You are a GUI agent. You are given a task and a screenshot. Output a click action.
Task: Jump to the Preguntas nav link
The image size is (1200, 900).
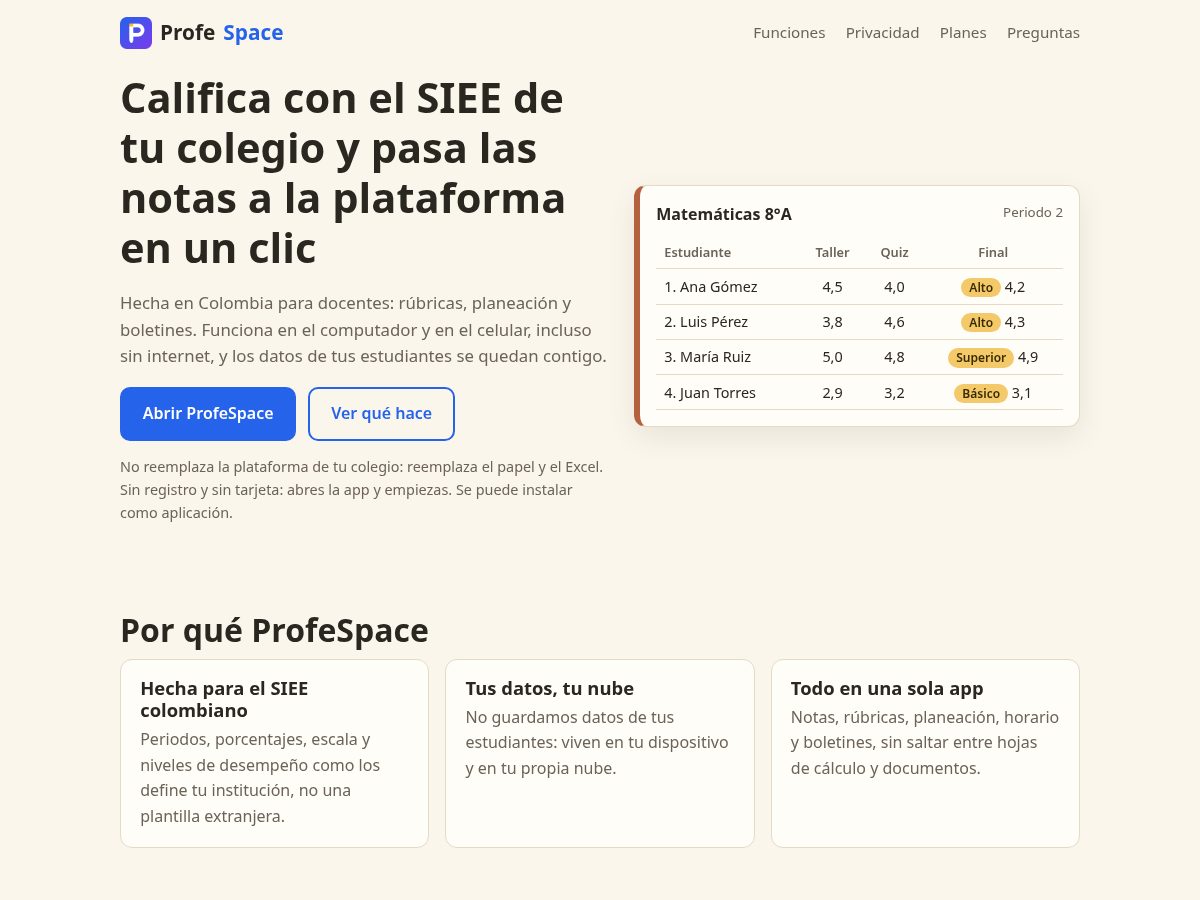point(1043,33)
